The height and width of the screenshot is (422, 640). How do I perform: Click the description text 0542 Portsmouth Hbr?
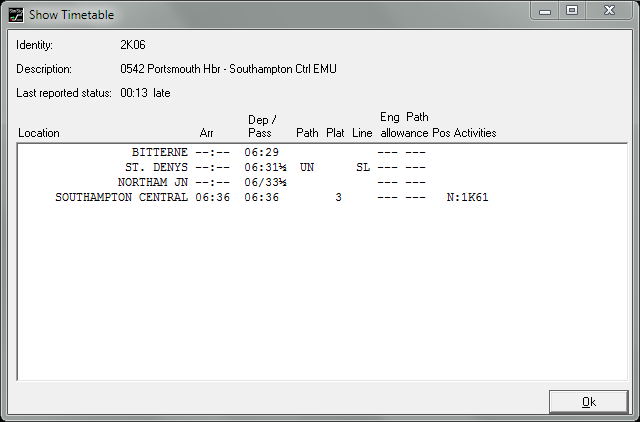tap(170, 69)
